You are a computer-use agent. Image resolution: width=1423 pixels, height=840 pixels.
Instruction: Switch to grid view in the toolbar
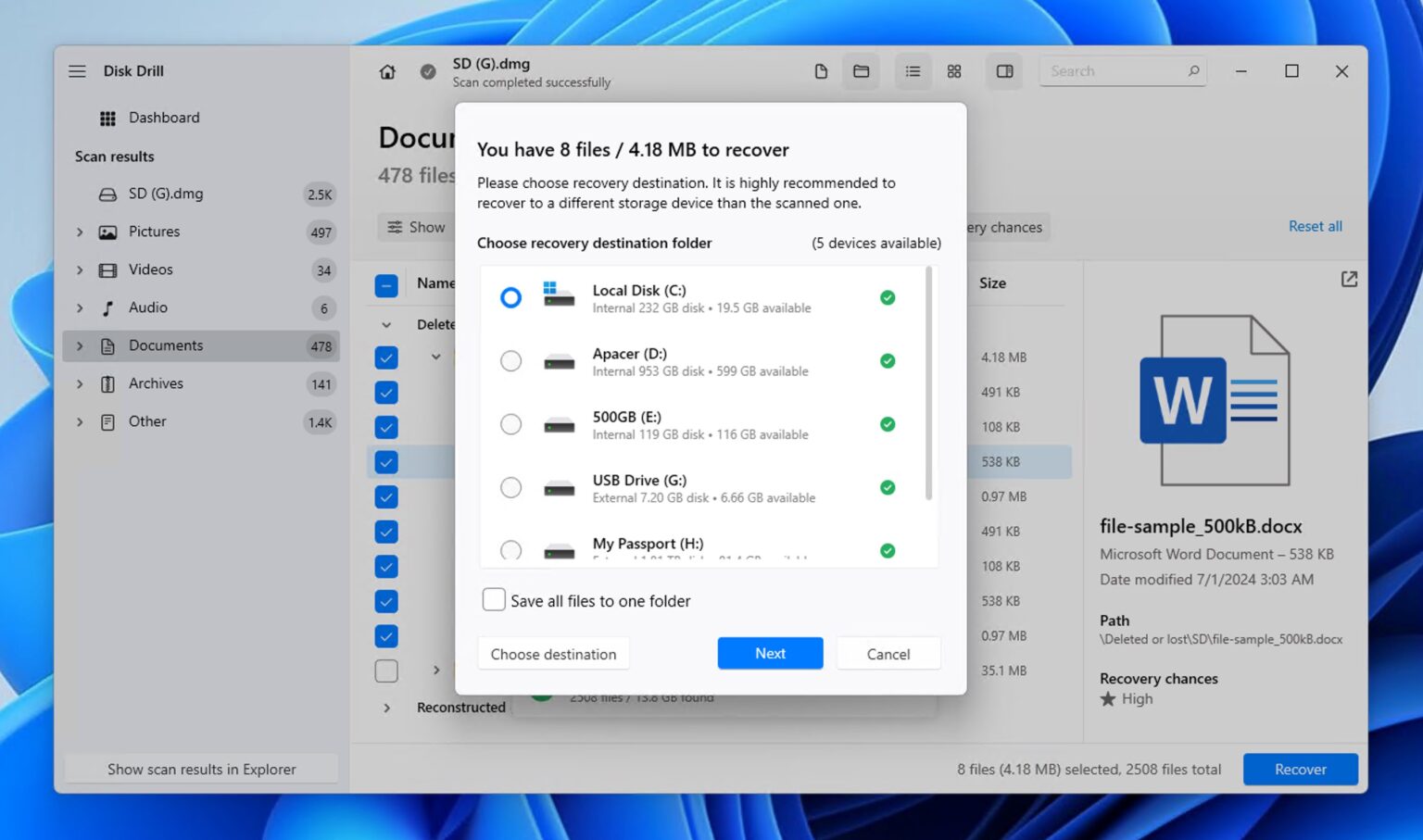(x=953, y=70)
